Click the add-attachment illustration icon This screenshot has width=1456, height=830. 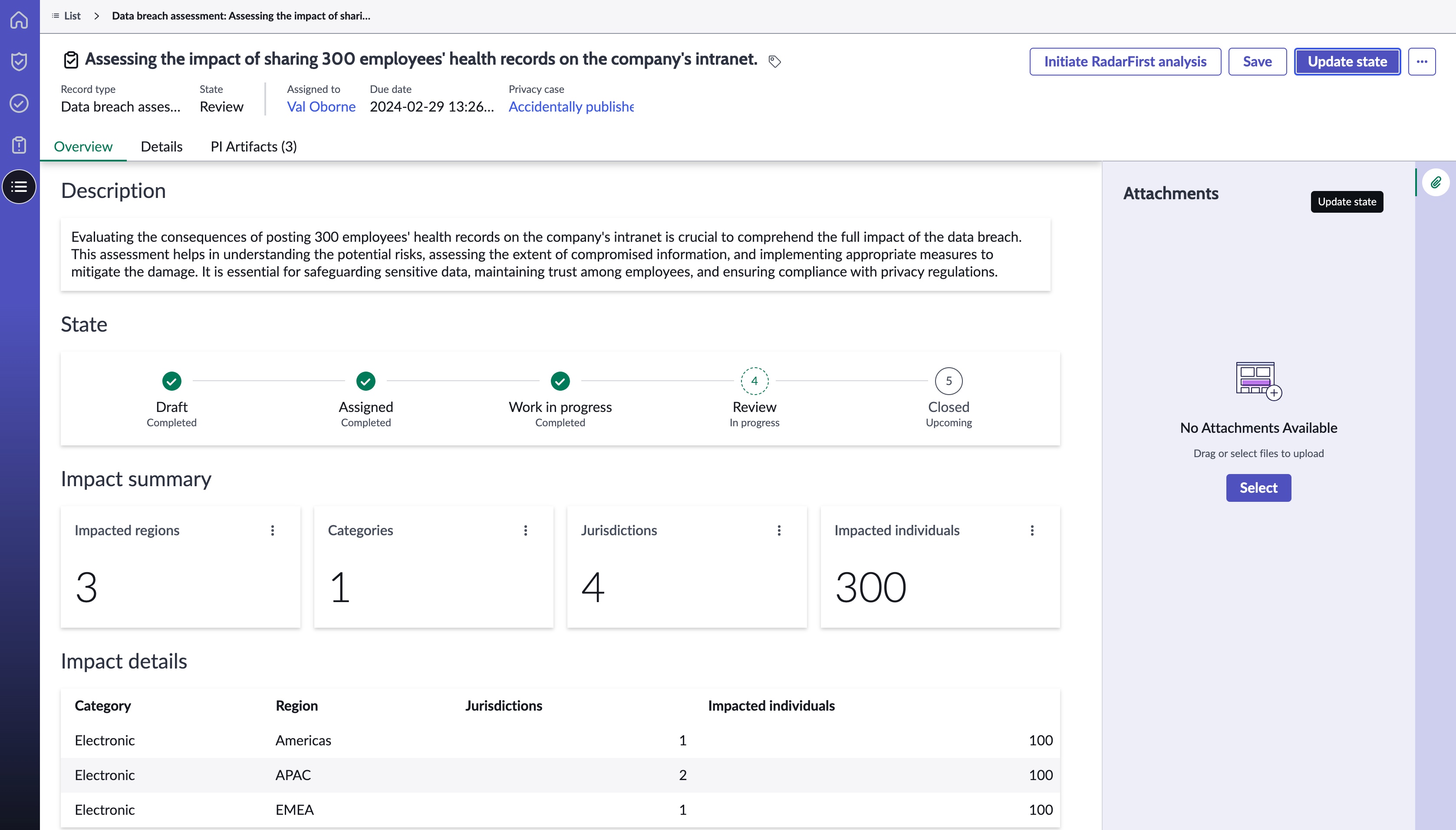(1258, 381)
